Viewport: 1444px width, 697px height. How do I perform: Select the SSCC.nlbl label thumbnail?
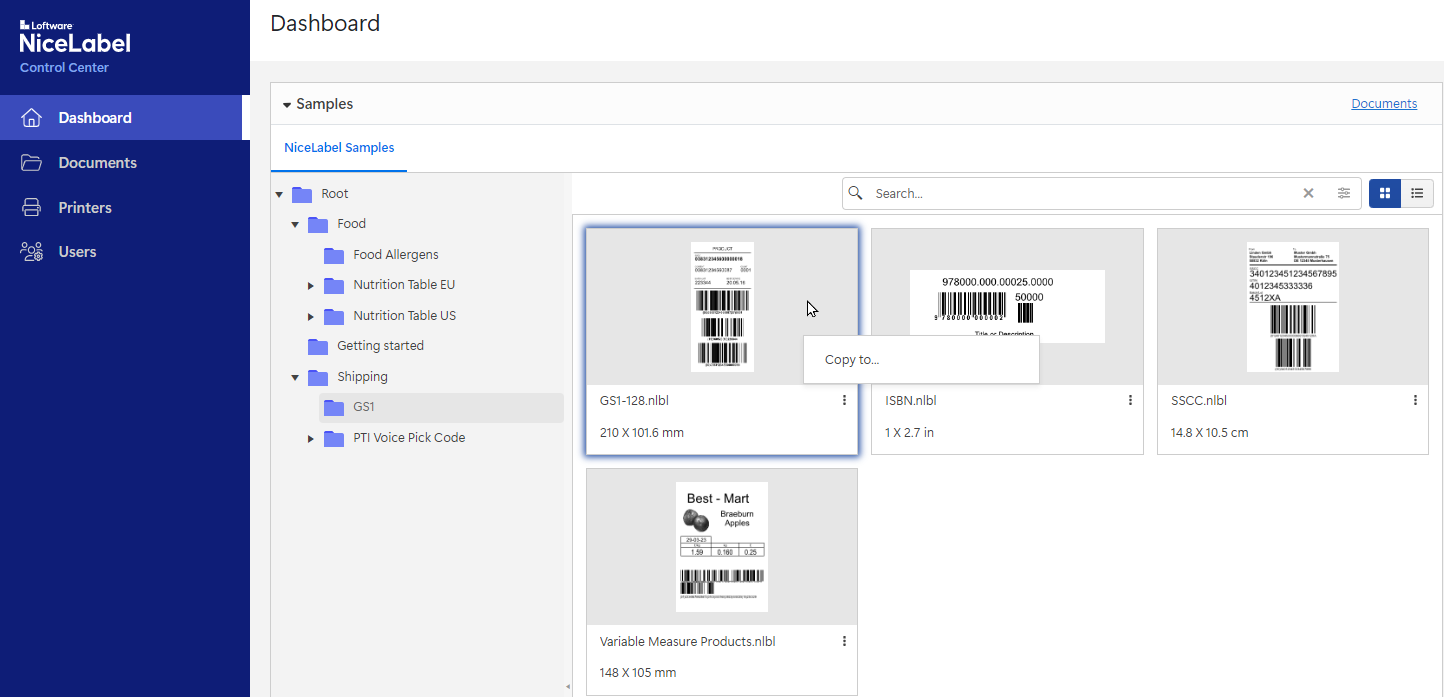pos(1292,307)
